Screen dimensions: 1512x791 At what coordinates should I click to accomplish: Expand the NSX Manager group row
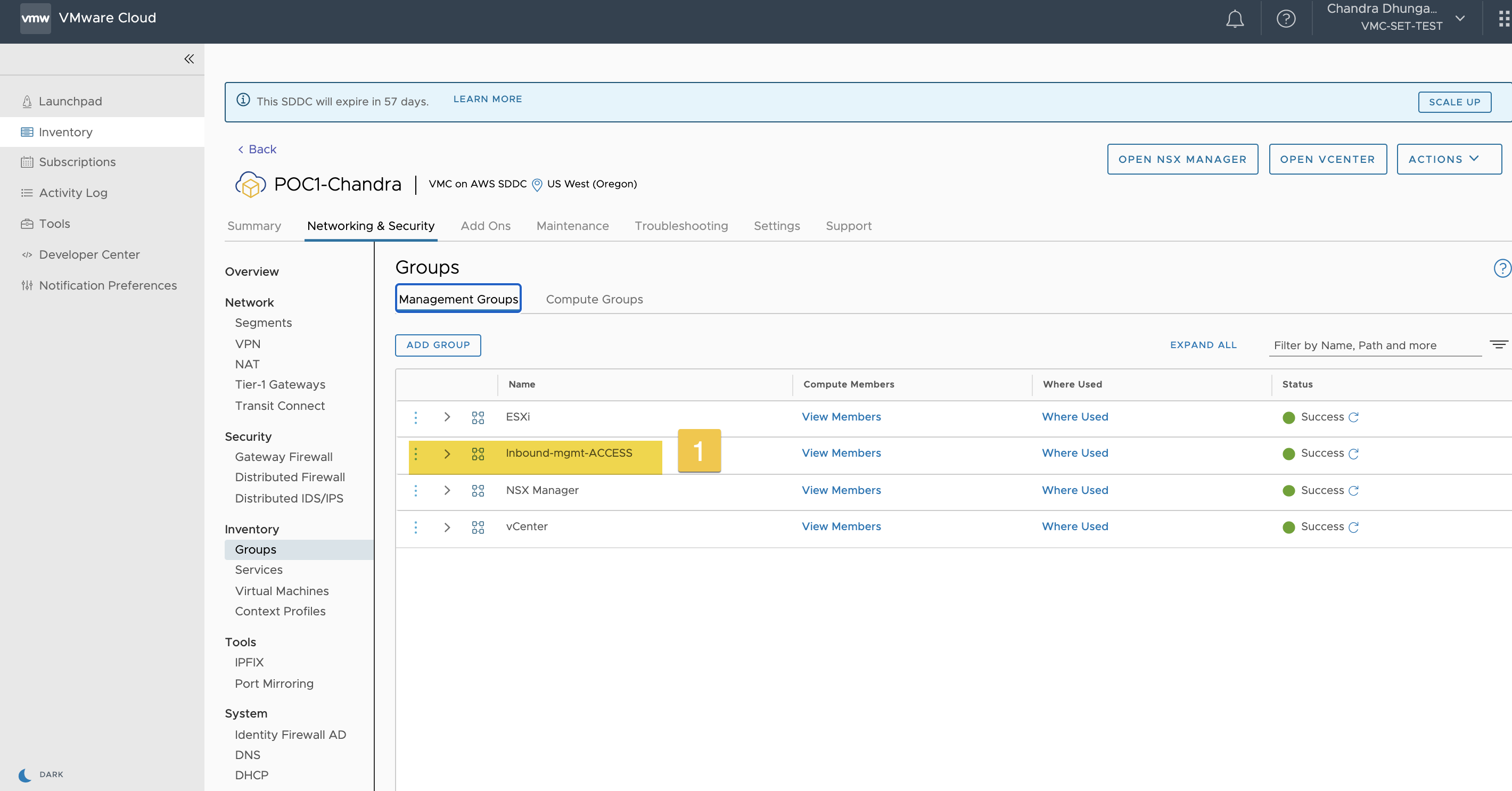[x=447, y=491]
